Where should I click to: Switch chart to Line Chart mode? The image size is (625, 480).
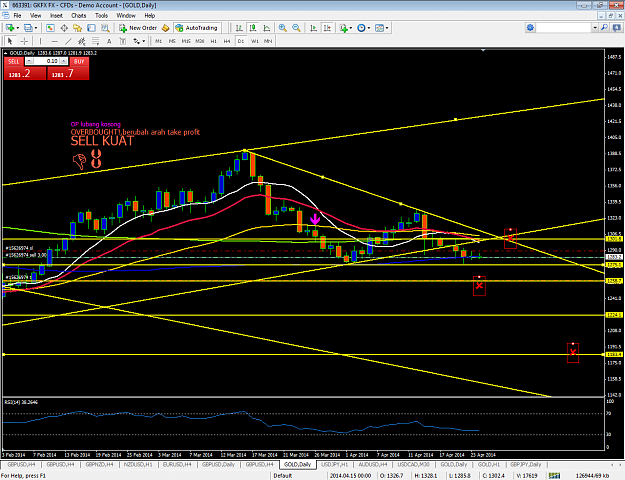tap(266, 28)
